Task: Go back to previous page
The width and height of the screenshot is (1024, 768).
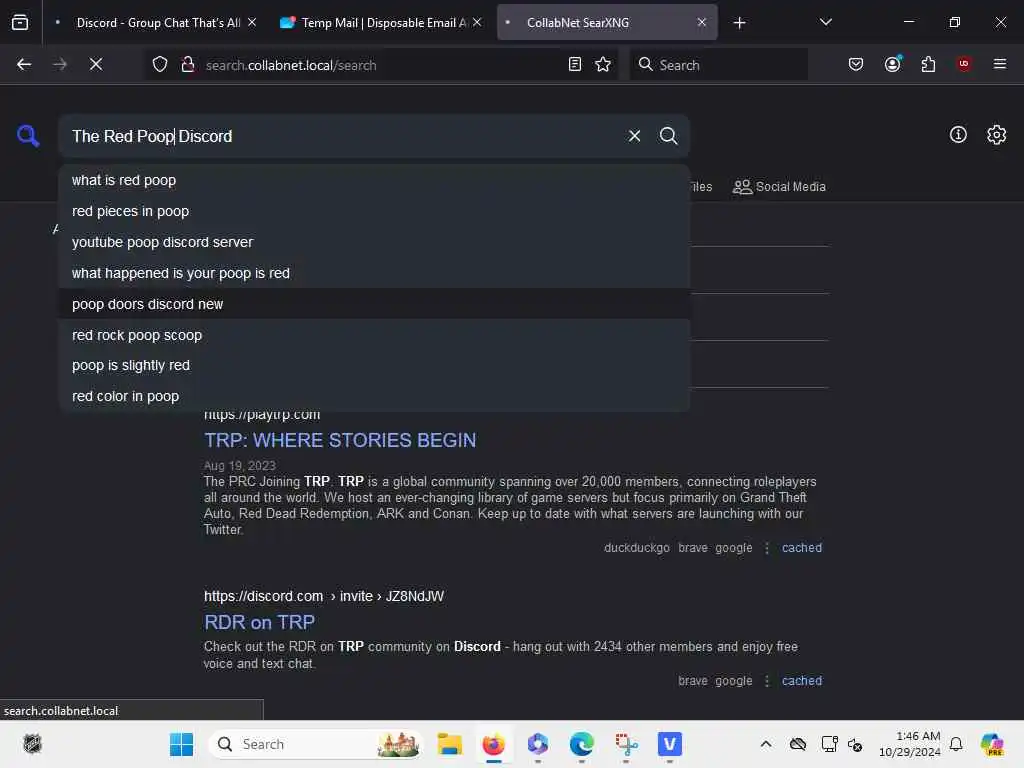Action: click(24, 64)
